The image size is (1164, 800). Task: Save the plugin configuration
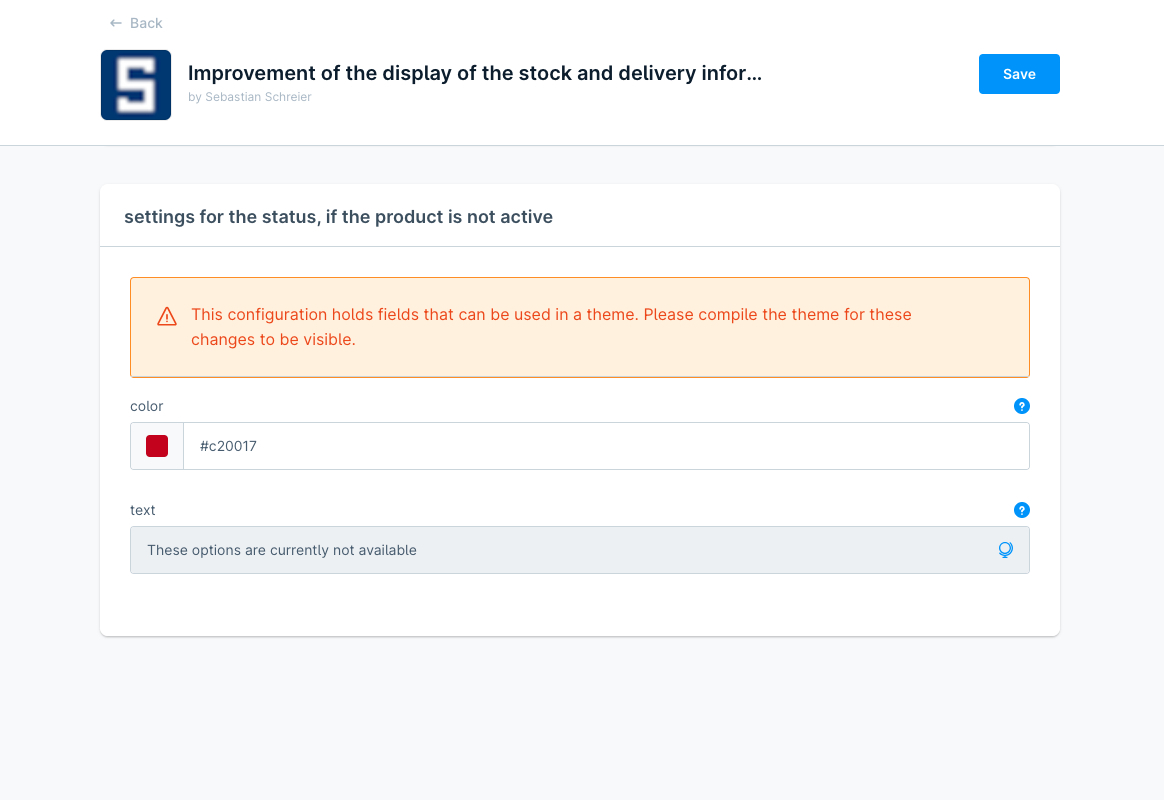click(x=1019, y=74)
